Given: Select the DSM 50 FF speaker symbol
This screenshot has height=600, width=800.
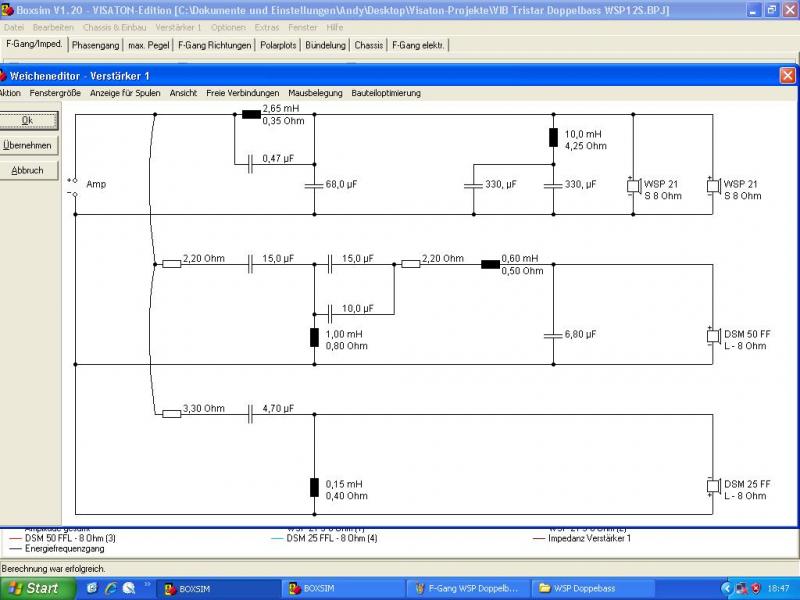Looking at the screenshot, I should pos(712,335).
